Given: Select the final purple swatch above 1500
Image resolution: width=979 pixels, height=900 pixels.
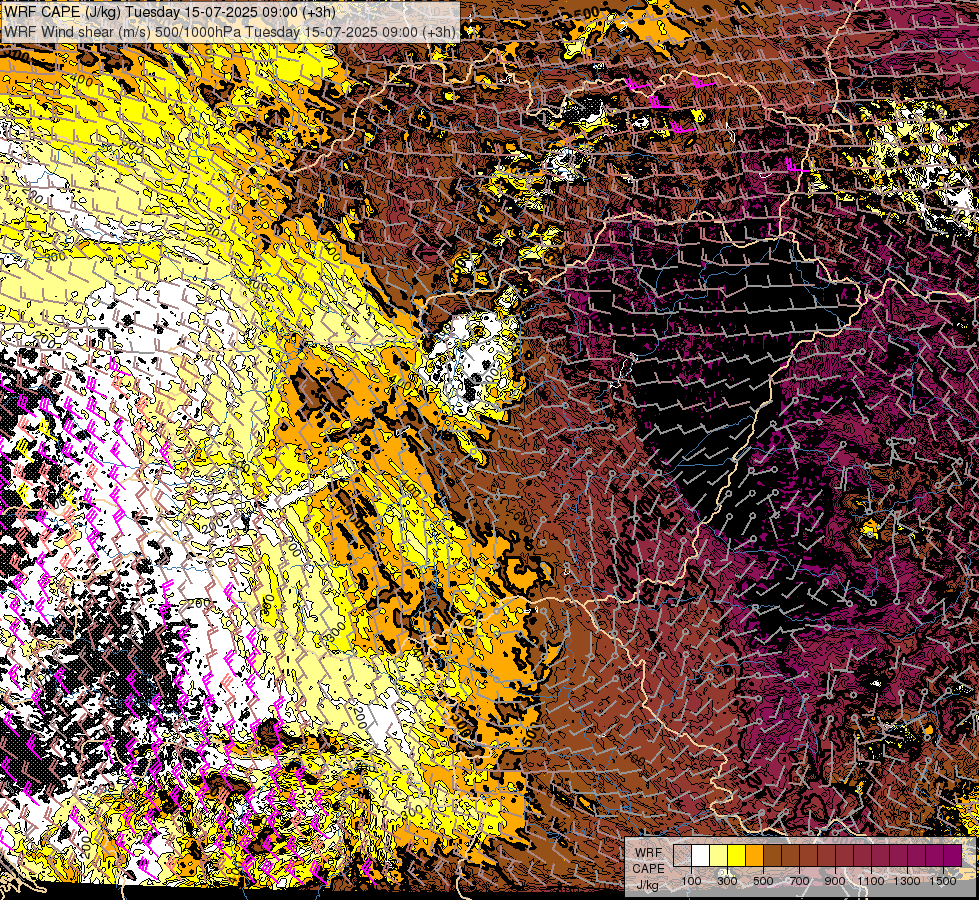Looking at the screenshot, I should coord(952,855).
